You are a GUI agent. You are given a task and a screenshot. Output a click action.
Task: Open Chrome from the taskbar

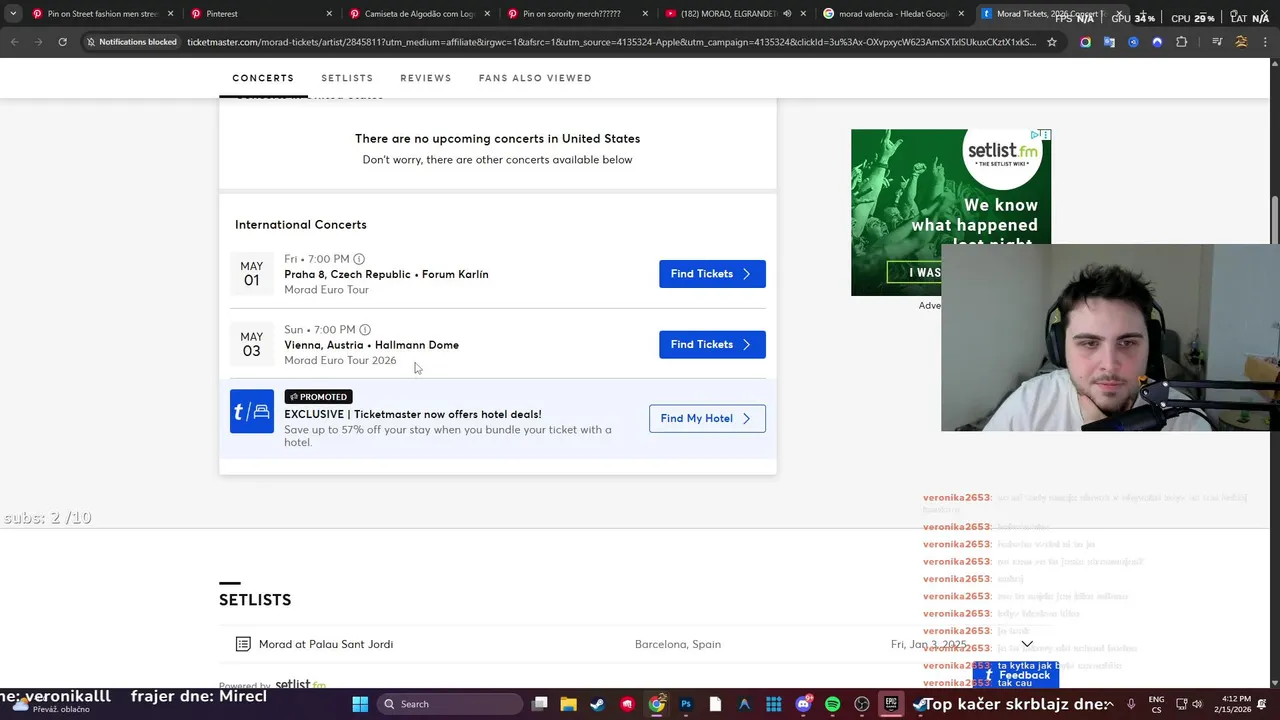(x=656, y=704)
